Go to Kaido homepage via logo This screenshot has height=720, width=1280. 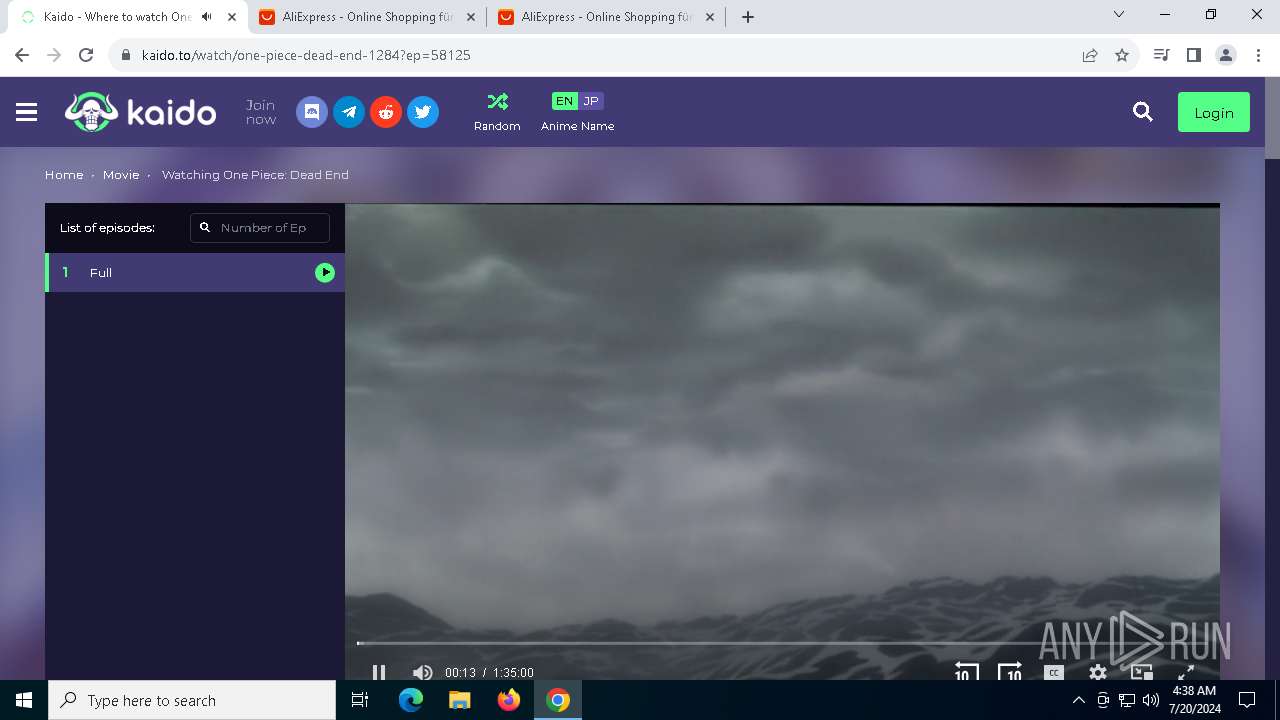(x=140, y=112)
